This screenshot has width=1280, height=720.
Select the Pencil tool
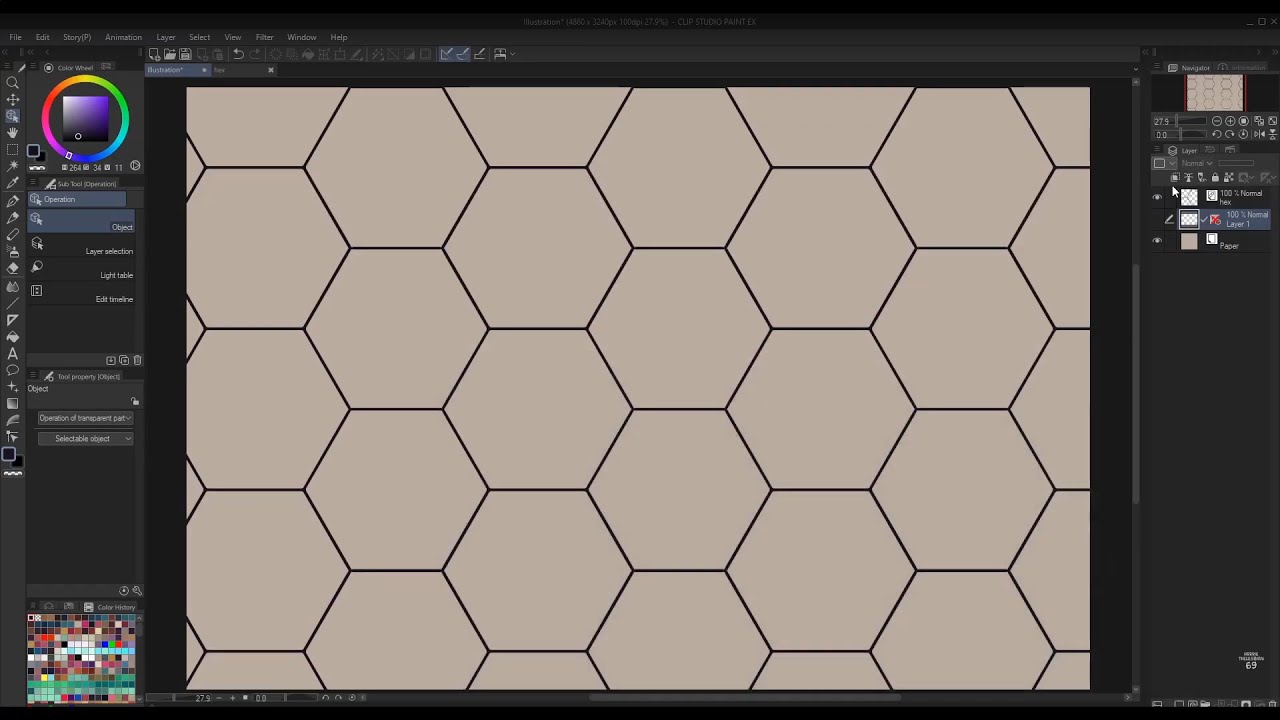click(12, 218)
